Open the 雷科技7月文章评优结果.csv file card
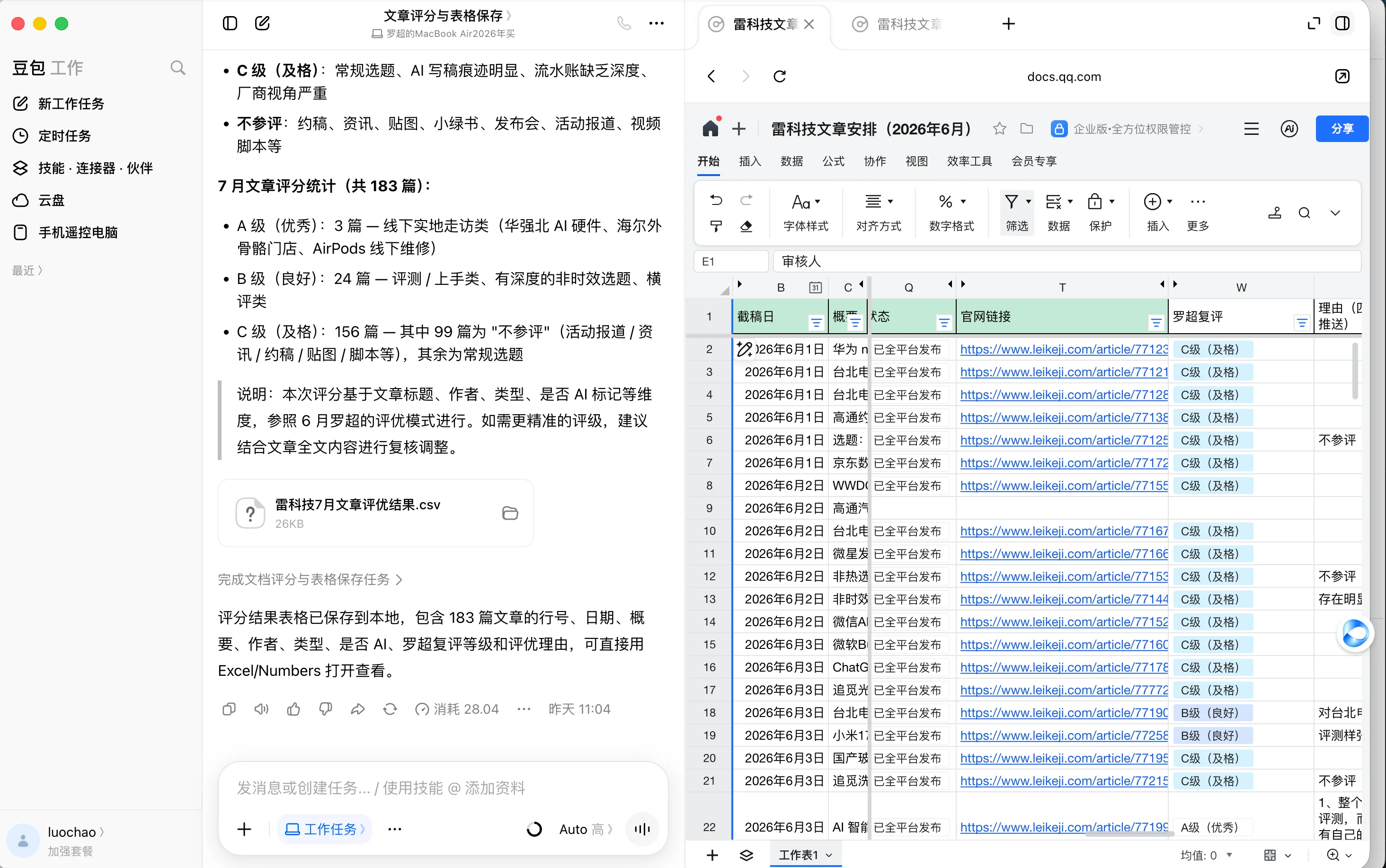This screenshot has height=868, width=1386. pyautogui.click(x=375, y=513)
